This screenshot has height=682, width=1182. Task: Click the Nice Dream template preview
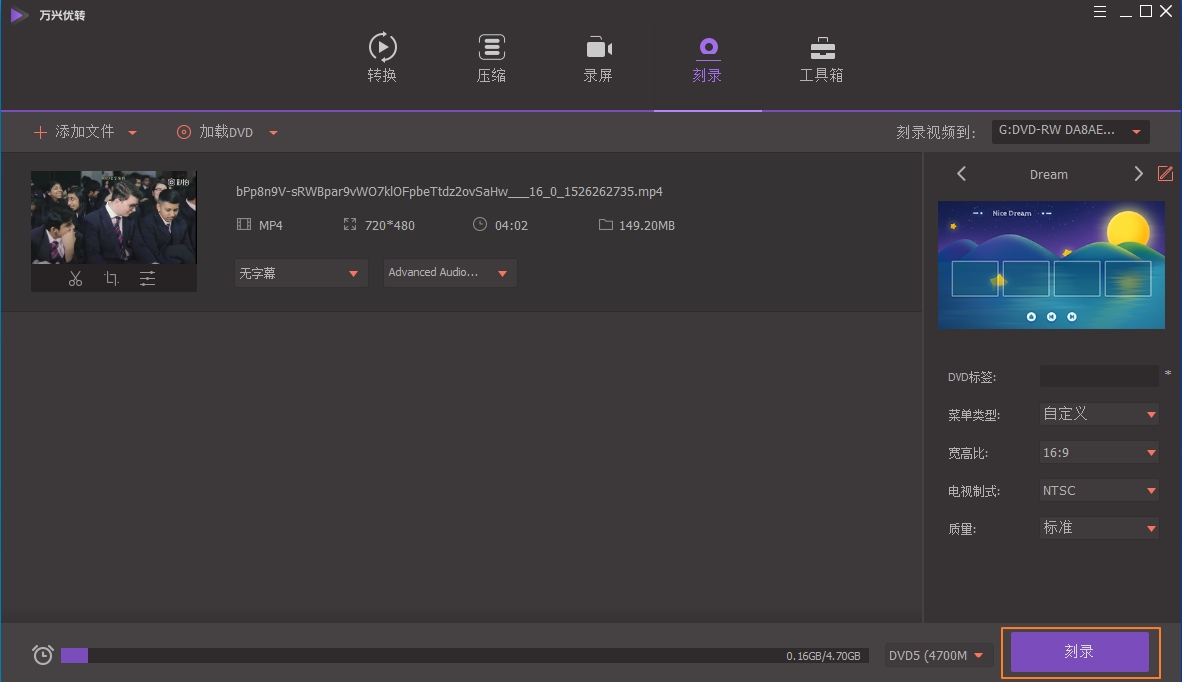pyautogui.click(x=1051, y=265)
